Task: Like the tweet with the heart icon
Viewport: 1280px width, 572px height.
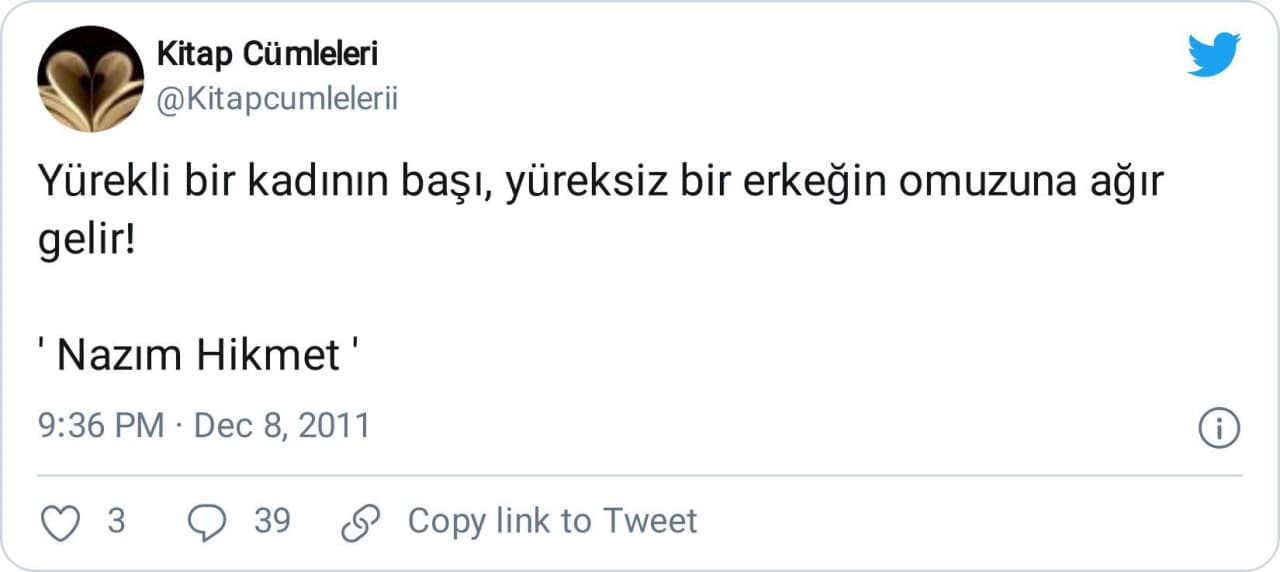Action: tap(60, 522)
